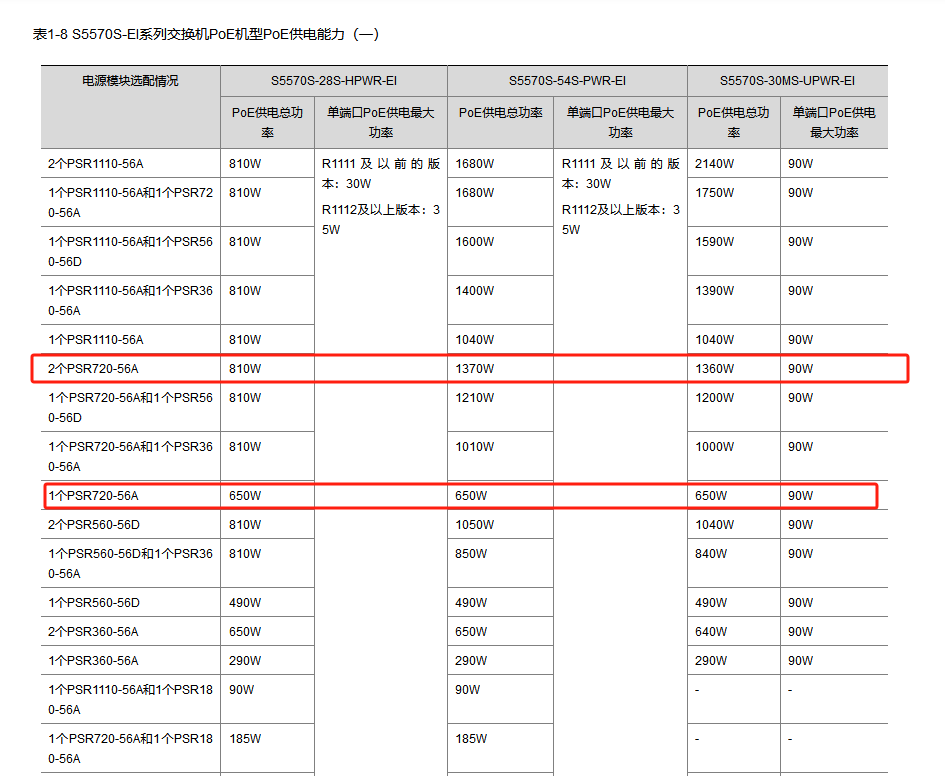
Task: Click 1680W in the 2个PSR1110-56A row
Action: click(474, 164)
